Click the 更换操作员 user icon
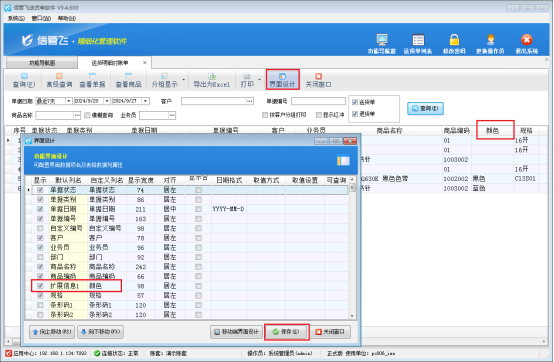554x362 pixels. pos(490,40)
